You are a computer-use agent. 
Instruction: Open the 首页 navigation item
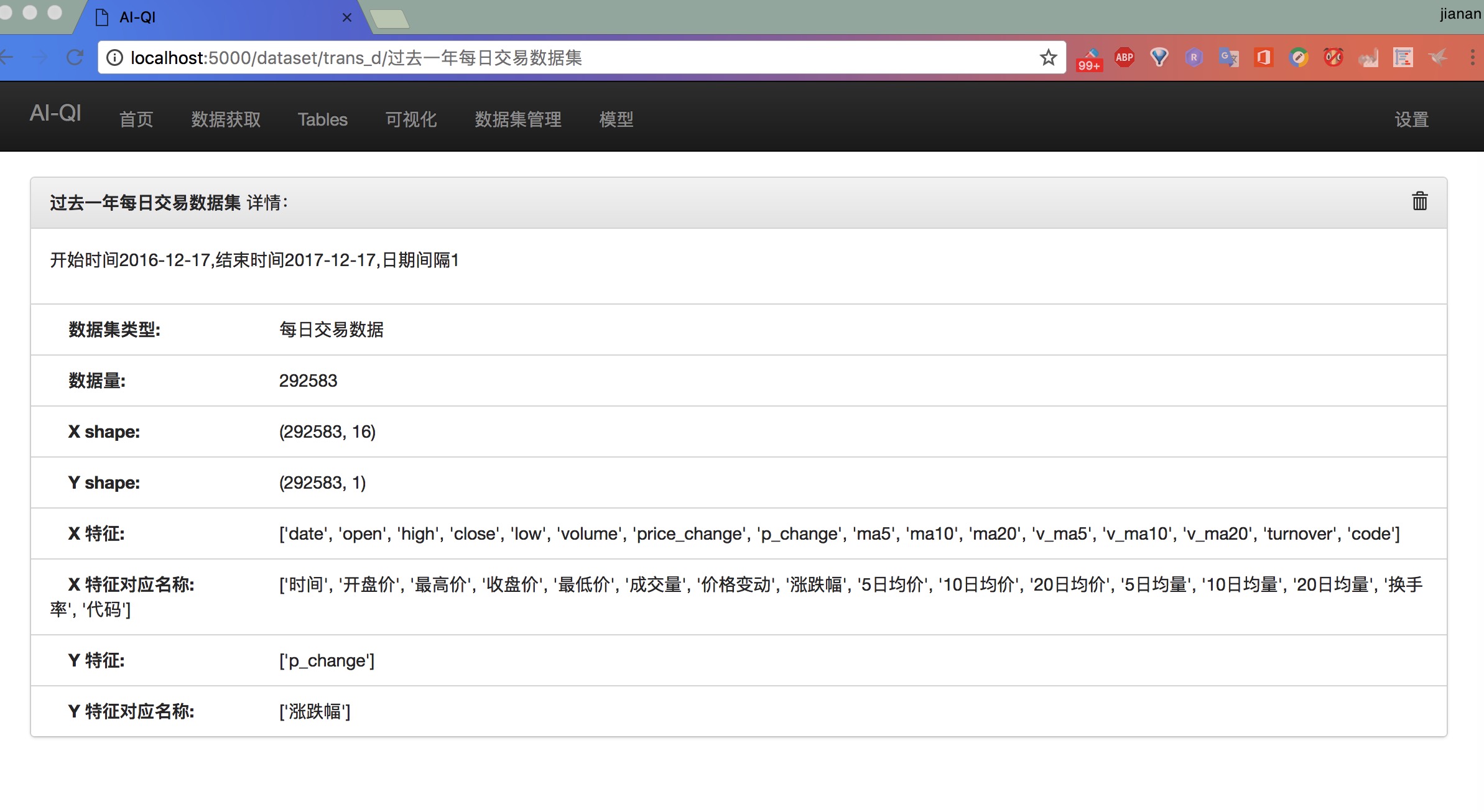point(136,119)
